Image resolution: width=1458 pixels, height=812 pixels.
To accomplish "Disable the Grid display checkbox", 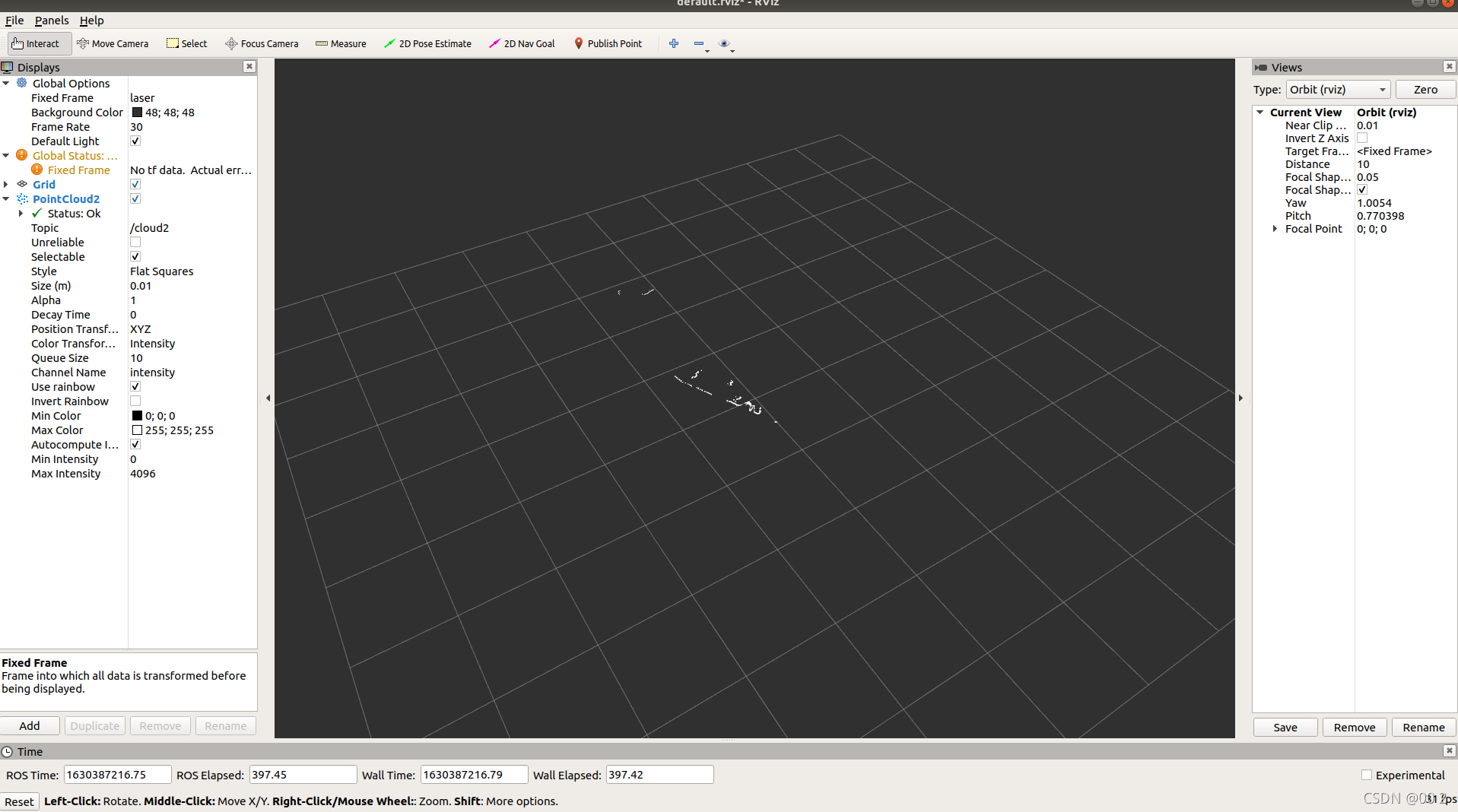I will pyautogui.click(x=135, y=184).
